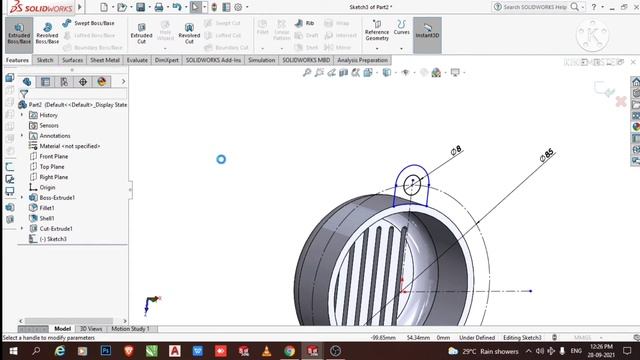Open the PropertyManager tab
640x360 pixels.
(46, 82)
